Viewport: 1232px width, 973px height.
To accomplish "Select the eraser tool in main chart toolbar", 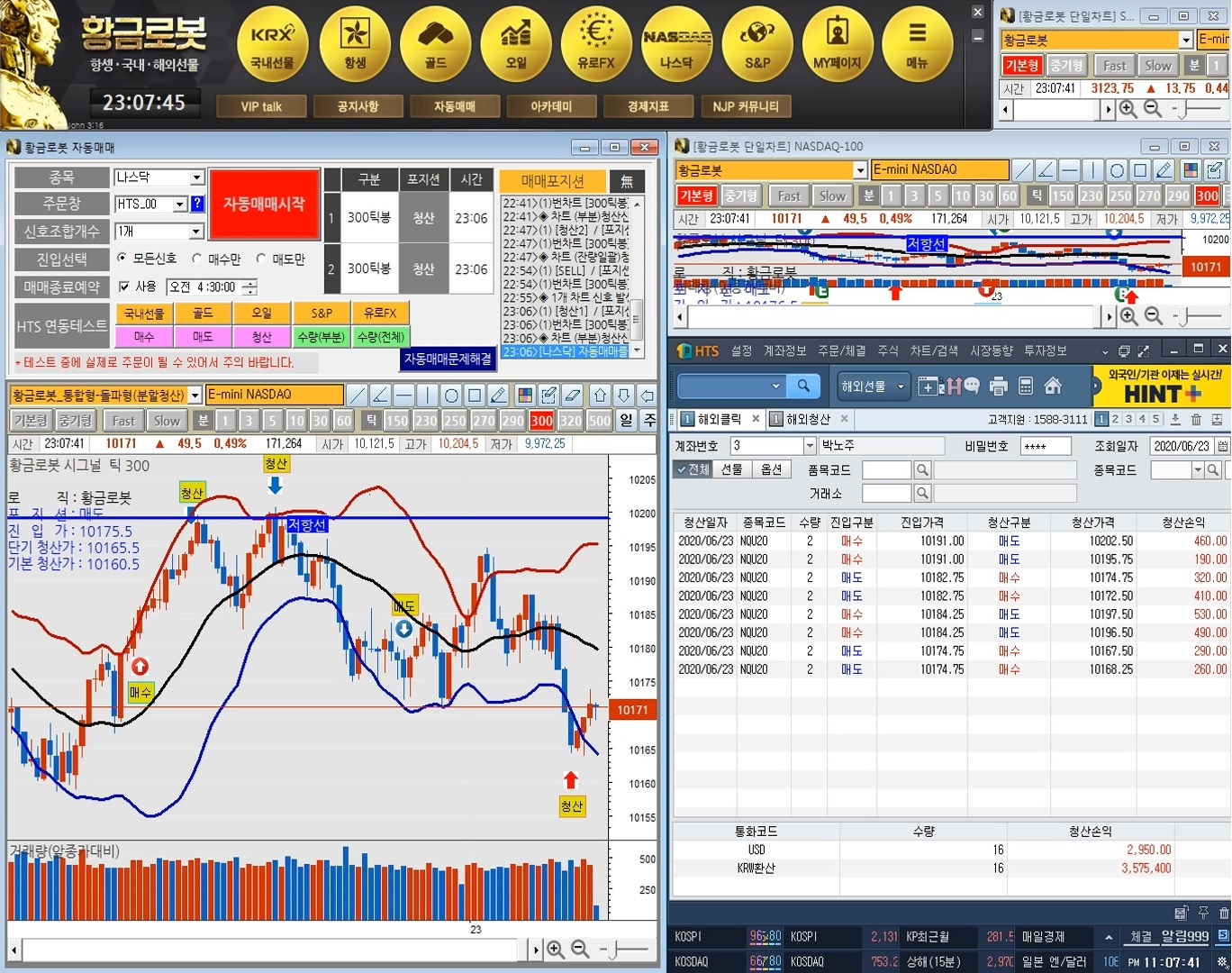I will tap(572, 396).
